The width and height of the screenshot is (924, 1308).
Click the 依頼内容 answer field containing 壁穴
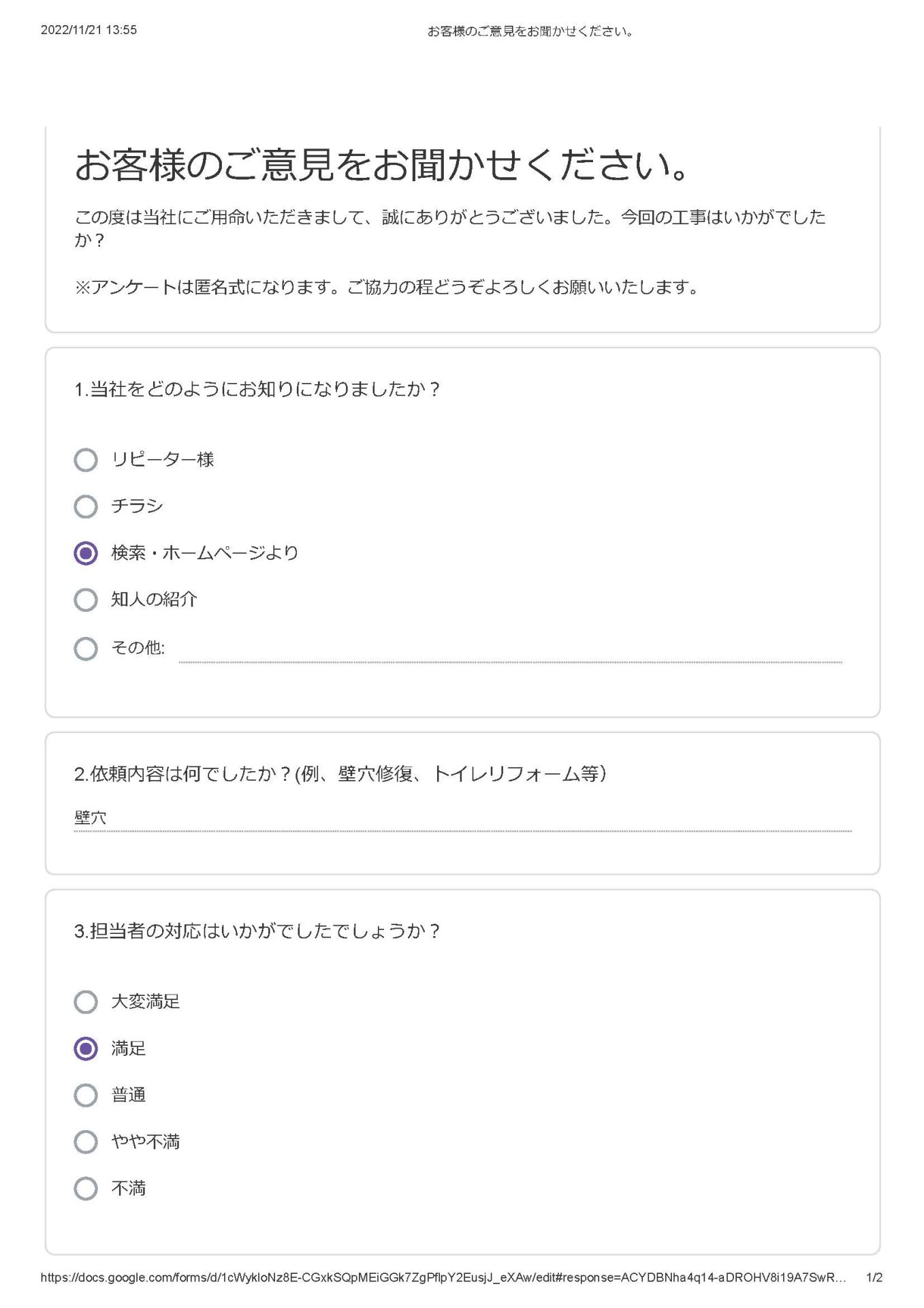(x=462, y=818)
